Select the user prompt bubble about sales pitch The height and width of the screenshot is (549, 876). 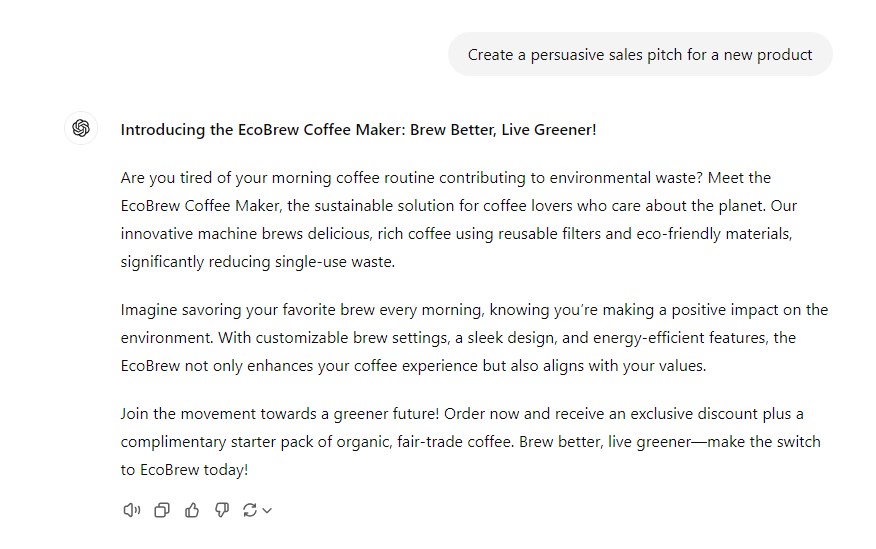[x=640, y=55]
